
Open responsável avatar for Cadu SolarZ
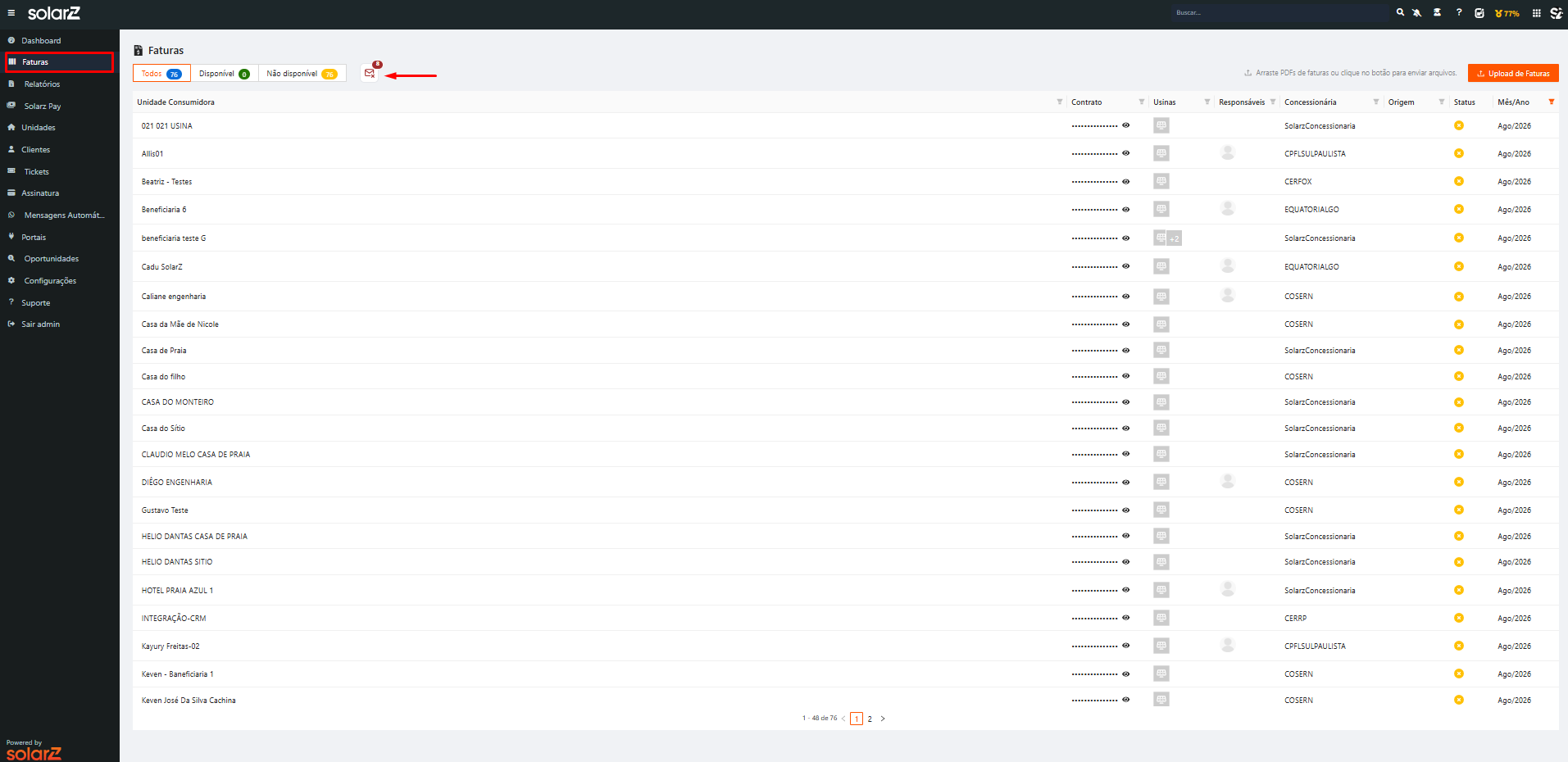tap(1228, 265)
